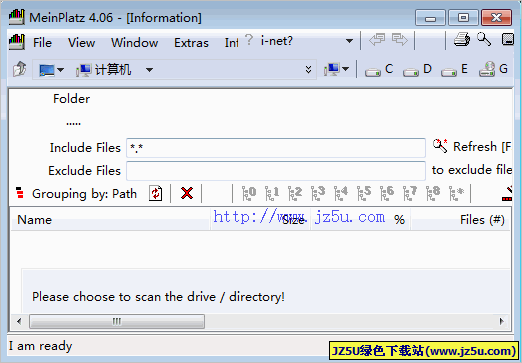Select drive E
This screenshot has width=522, height=363.
point(454,70)
